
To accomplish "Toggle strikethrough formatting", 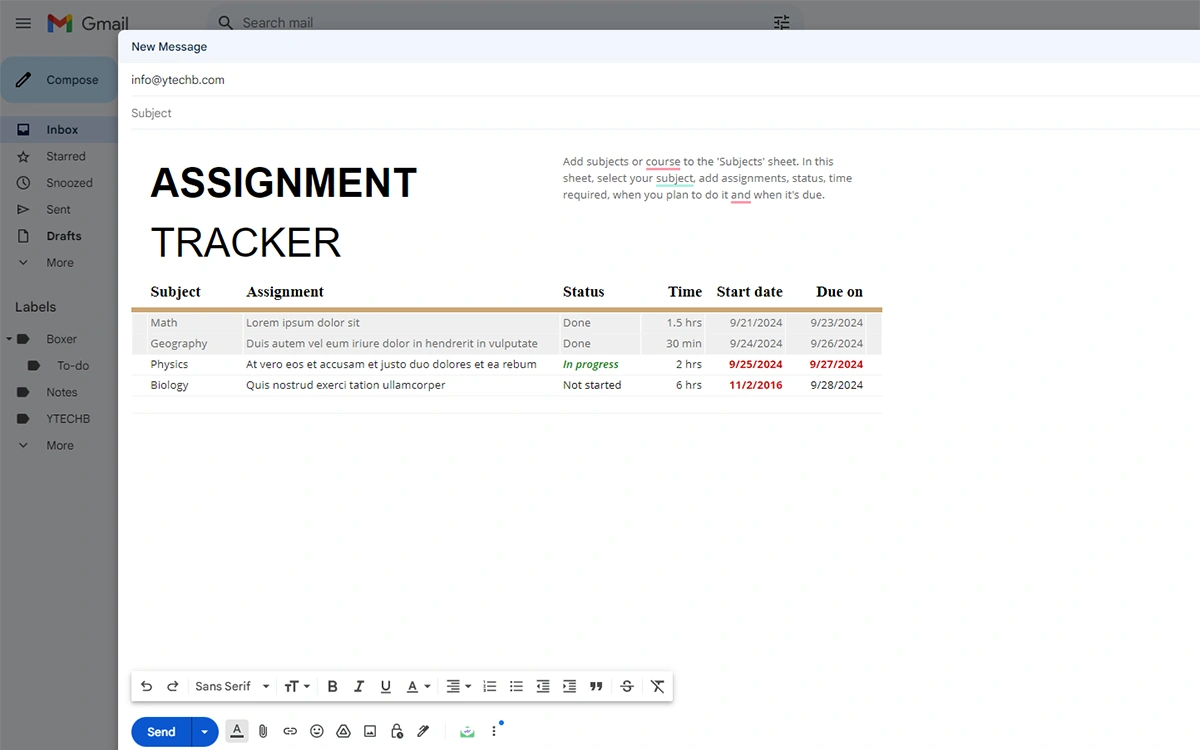I will coord(627,686).
